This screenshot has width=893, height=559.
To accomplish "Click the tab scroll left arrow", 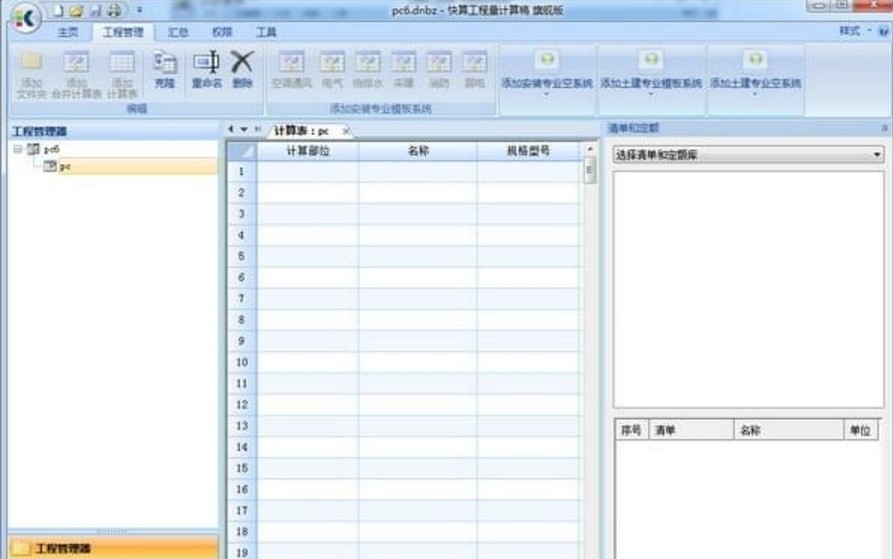I will tap(231, 129).
